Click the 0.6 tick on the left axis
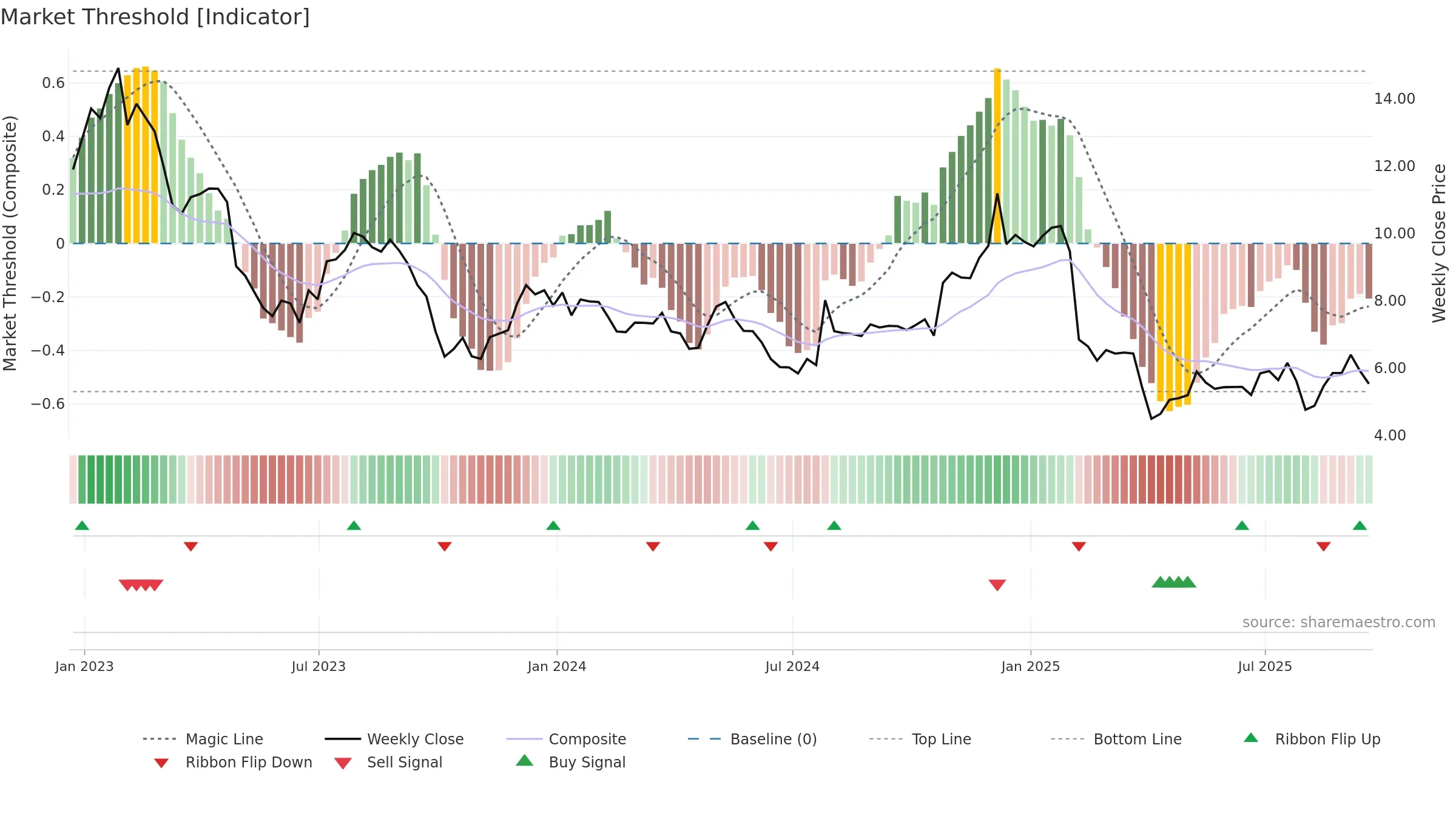Screen dimensions: 1456x819 tap(53, 83)
